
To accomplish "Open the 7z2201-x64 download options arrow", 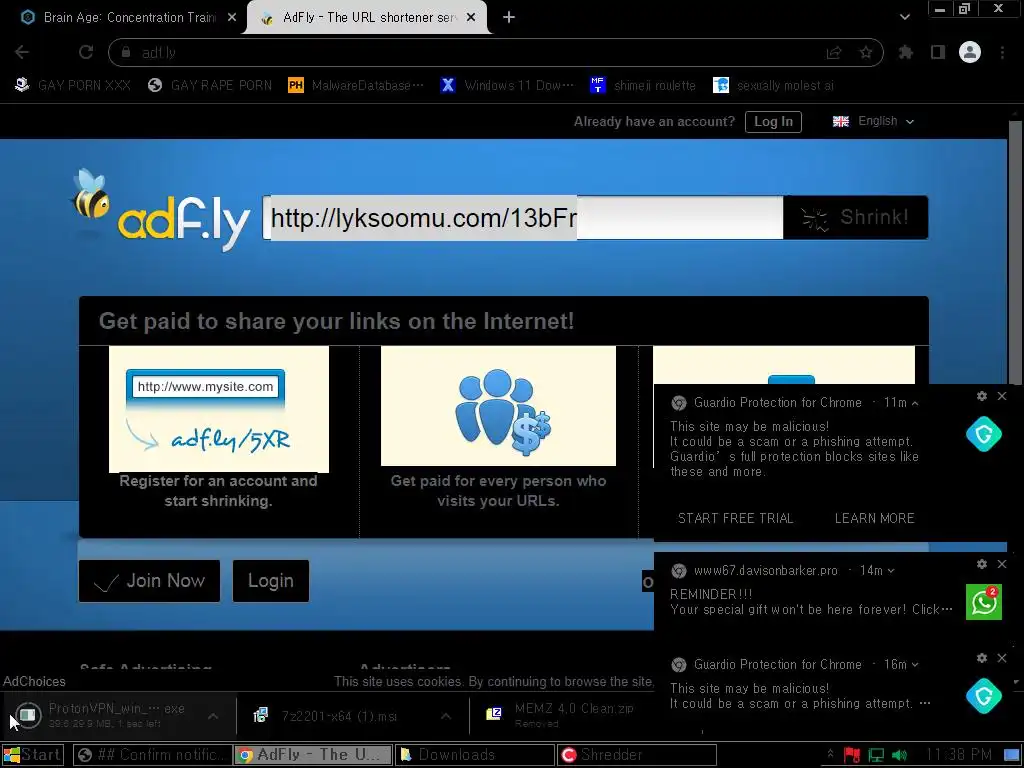I will point(445,716).
